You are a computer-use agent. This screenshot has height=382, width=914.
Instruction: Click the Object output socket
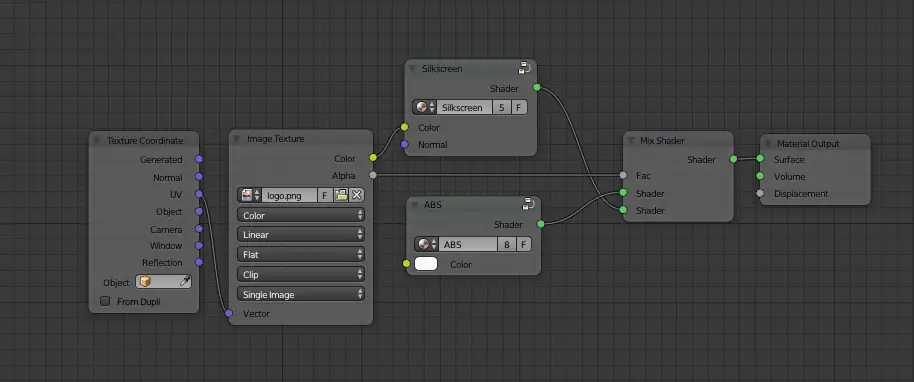point(199,211)
